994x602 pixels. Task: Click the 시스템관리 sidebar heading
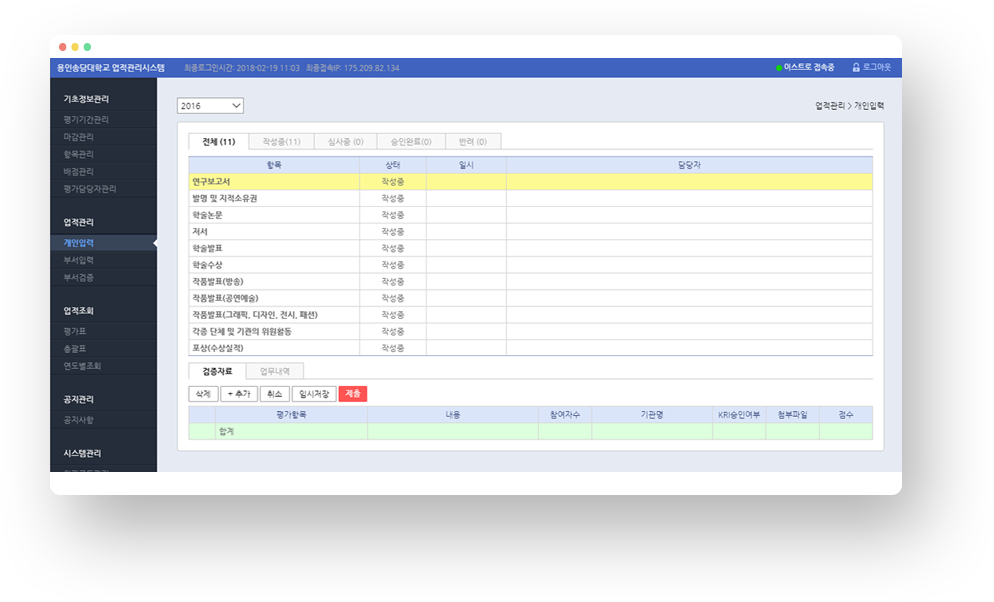point(82,453)
